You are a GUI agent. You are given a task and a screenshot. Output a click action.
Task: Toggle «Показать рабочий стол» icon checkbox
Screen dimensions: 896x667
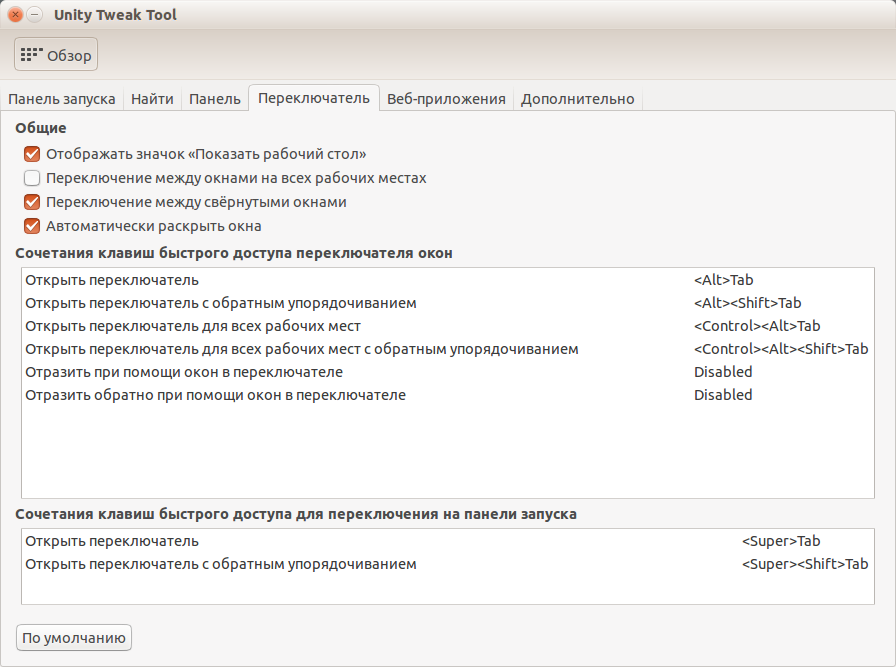pyautogui.click(x=32, y=155)
